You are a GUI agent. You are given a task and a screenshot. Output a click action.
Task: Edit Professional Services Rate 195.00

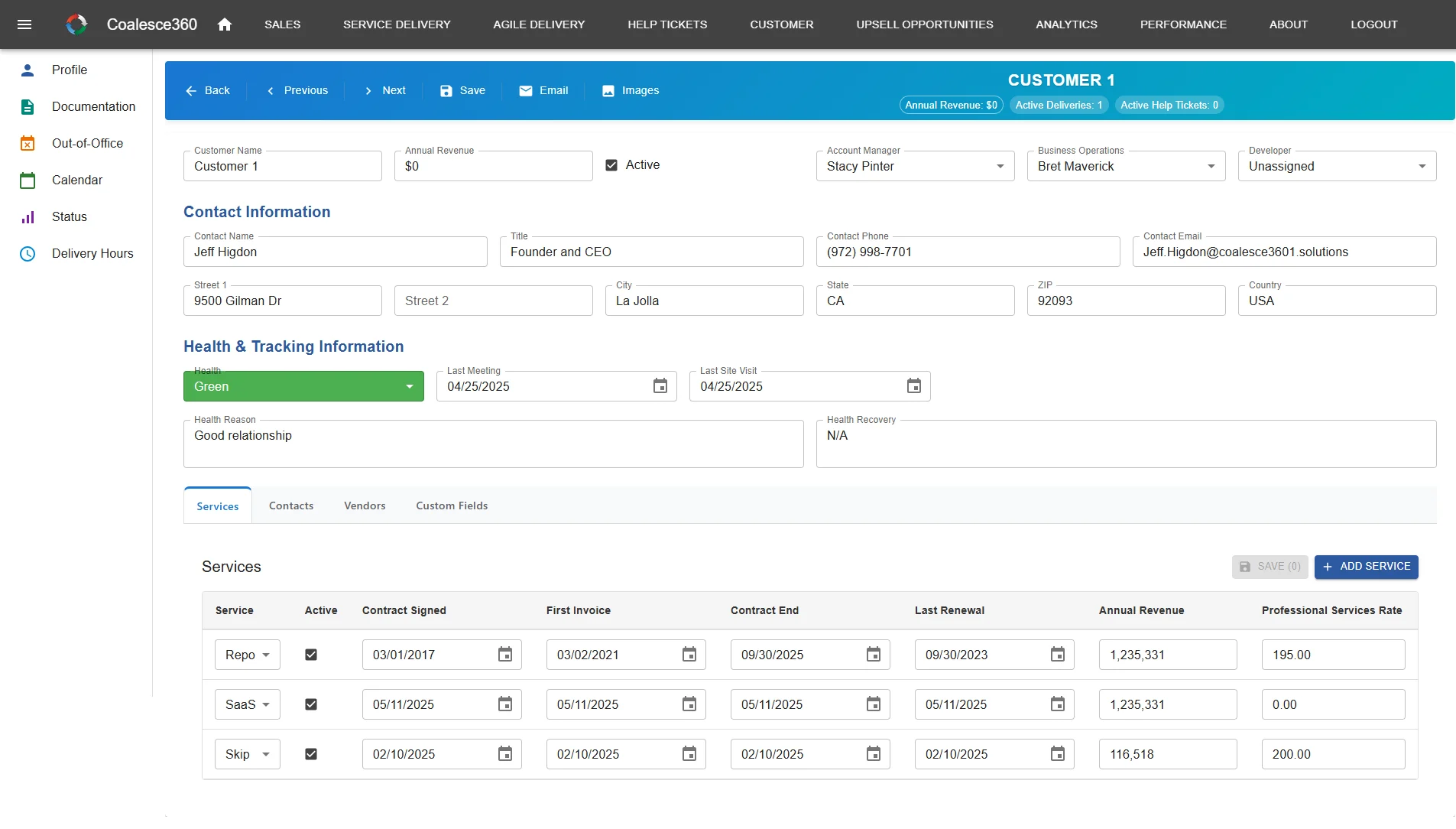click(1333, 655)
